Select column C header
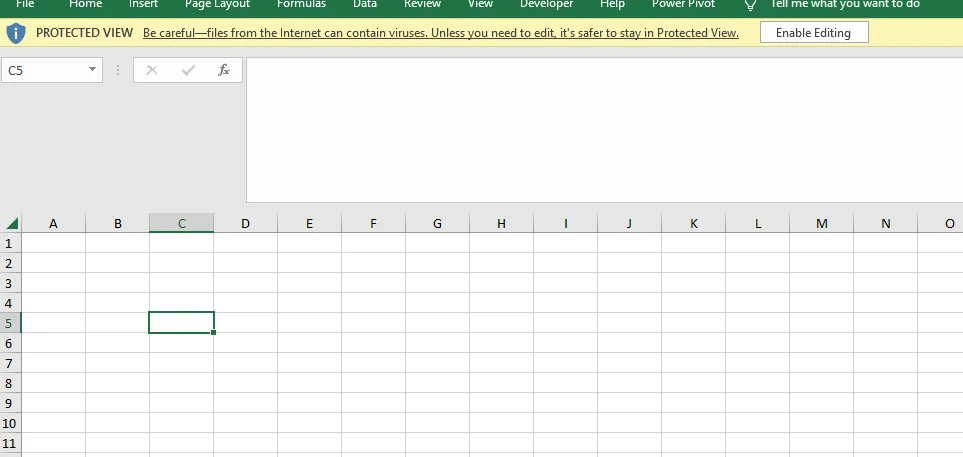963x457 pixels. tap(181, 224)
